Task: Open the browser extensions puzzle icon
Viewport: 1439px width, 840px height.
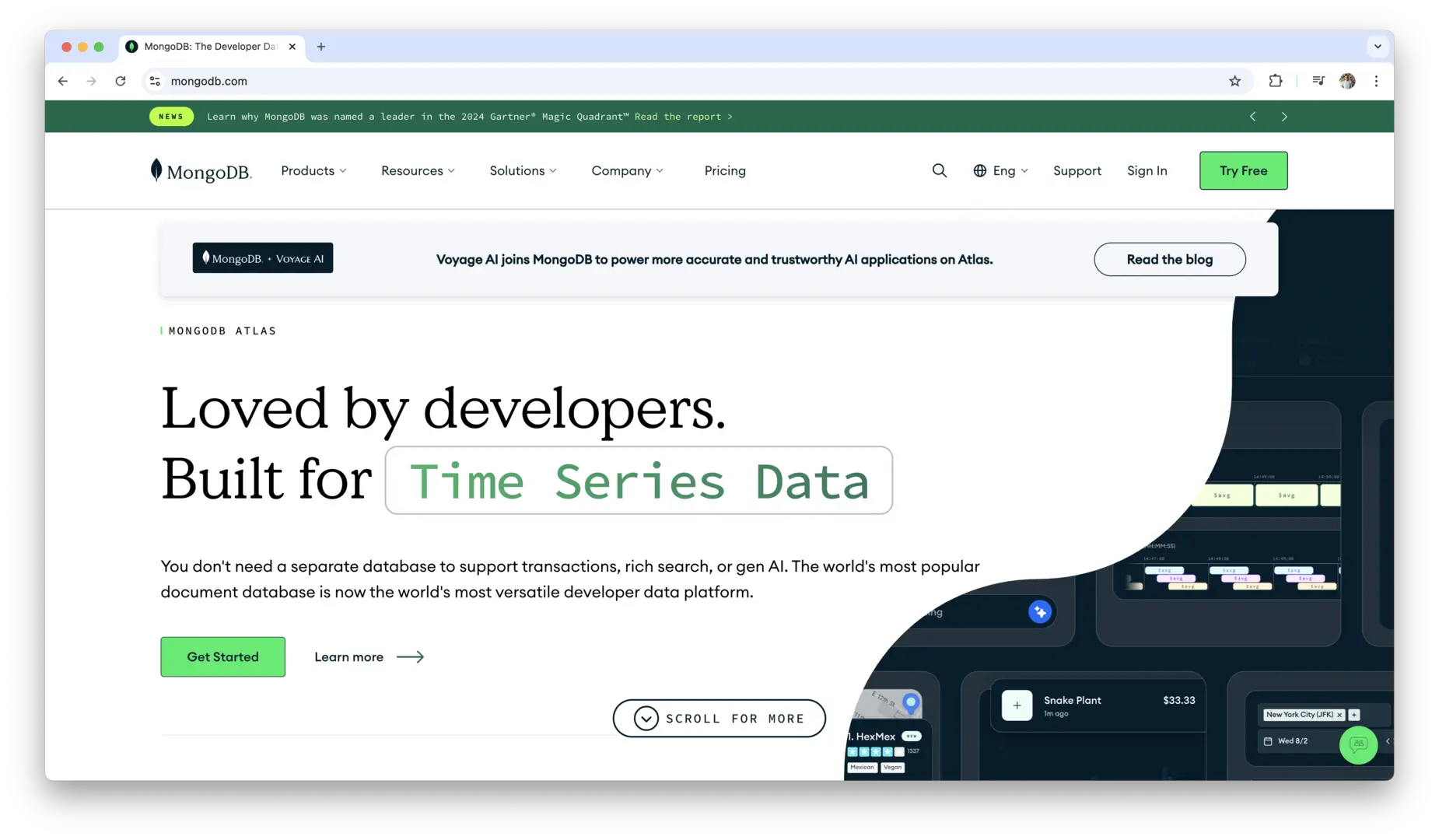Action: [x=1276, y=81]
